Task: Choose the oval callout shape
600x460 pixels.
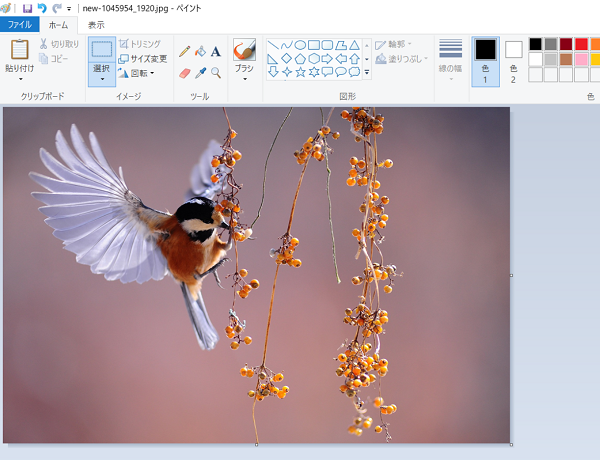Action: tap(341, 72)
